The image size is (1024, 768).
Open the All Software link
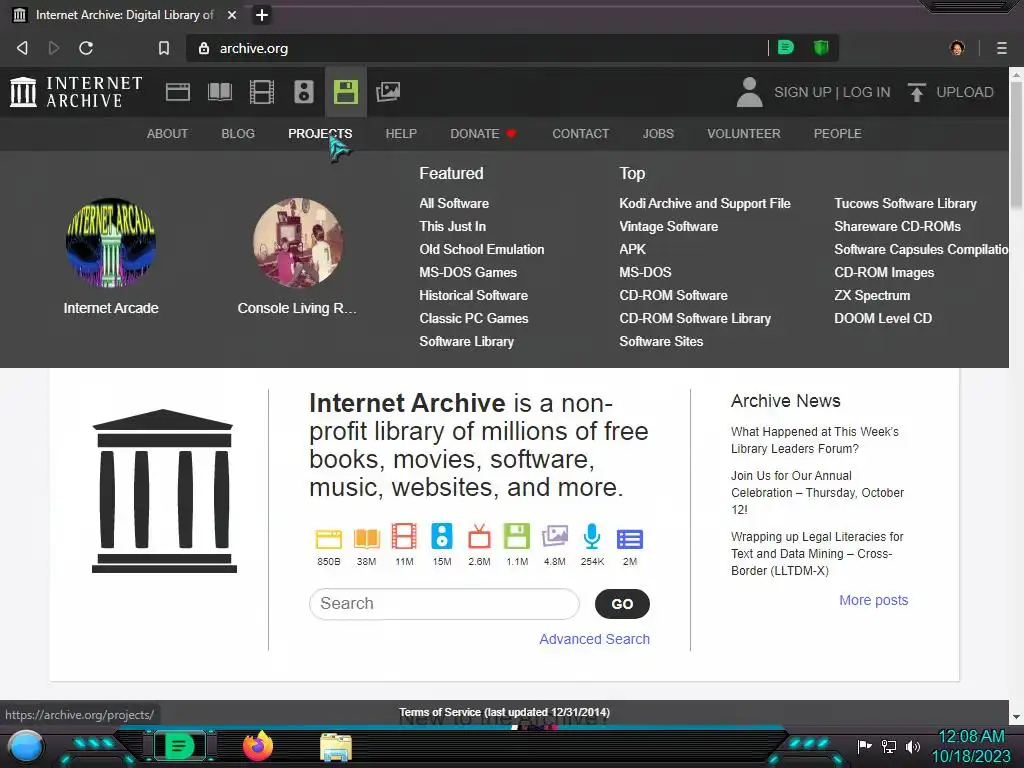[454, 203]
